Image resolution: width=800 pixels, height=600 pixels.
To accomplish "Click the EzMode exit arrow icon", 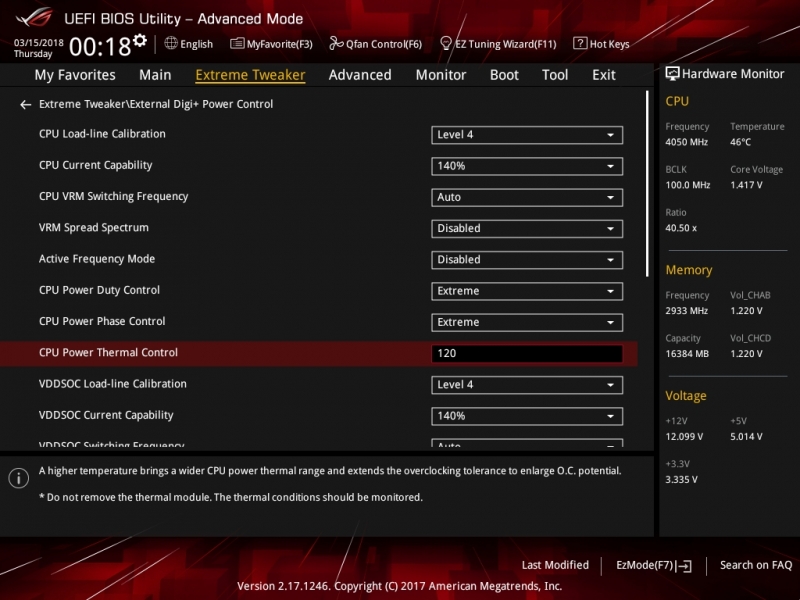I will (684, 565).
